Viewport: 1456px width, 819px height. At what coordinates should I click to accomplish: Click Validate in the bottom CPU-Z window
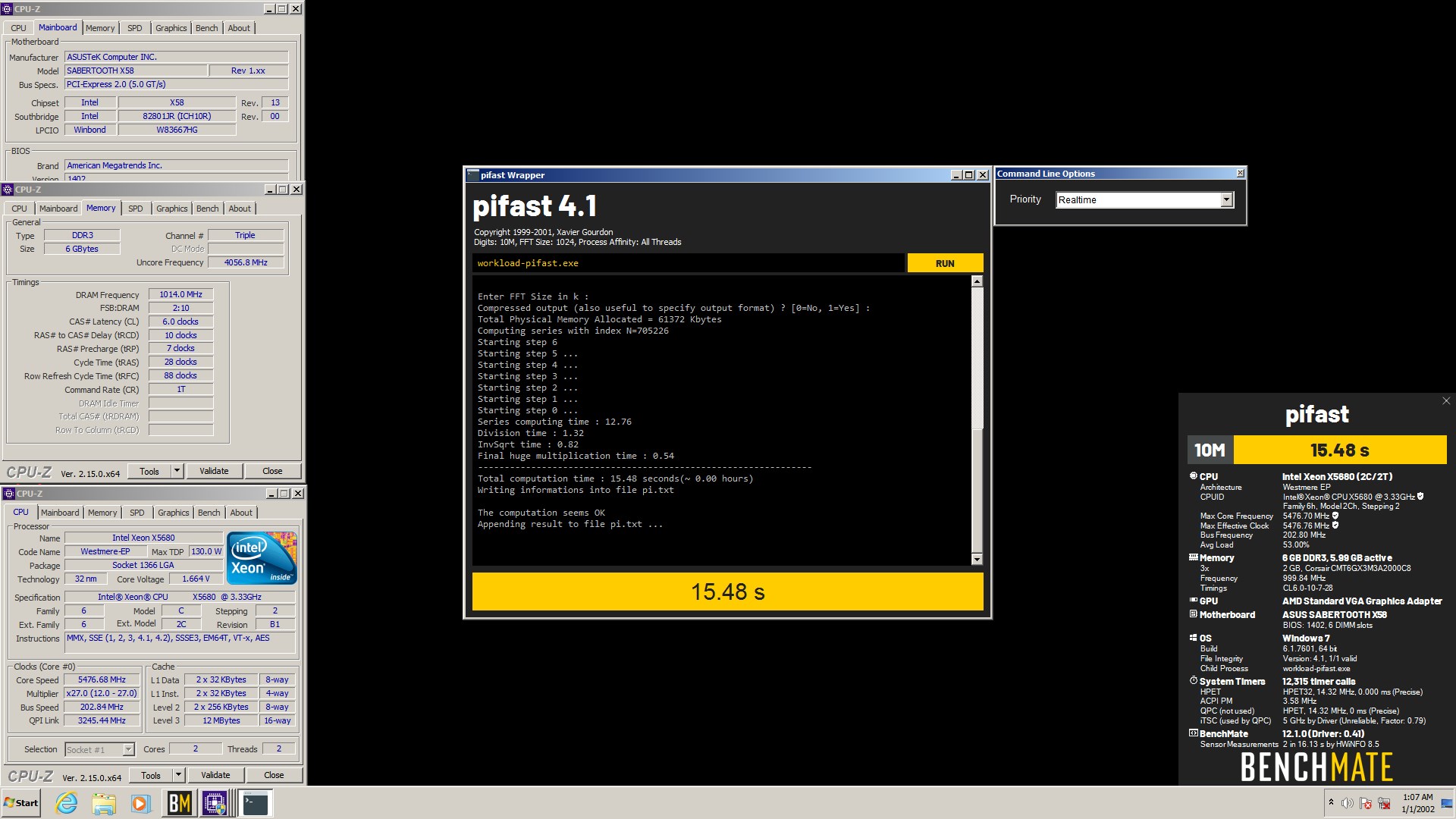(x=215, y=775)
